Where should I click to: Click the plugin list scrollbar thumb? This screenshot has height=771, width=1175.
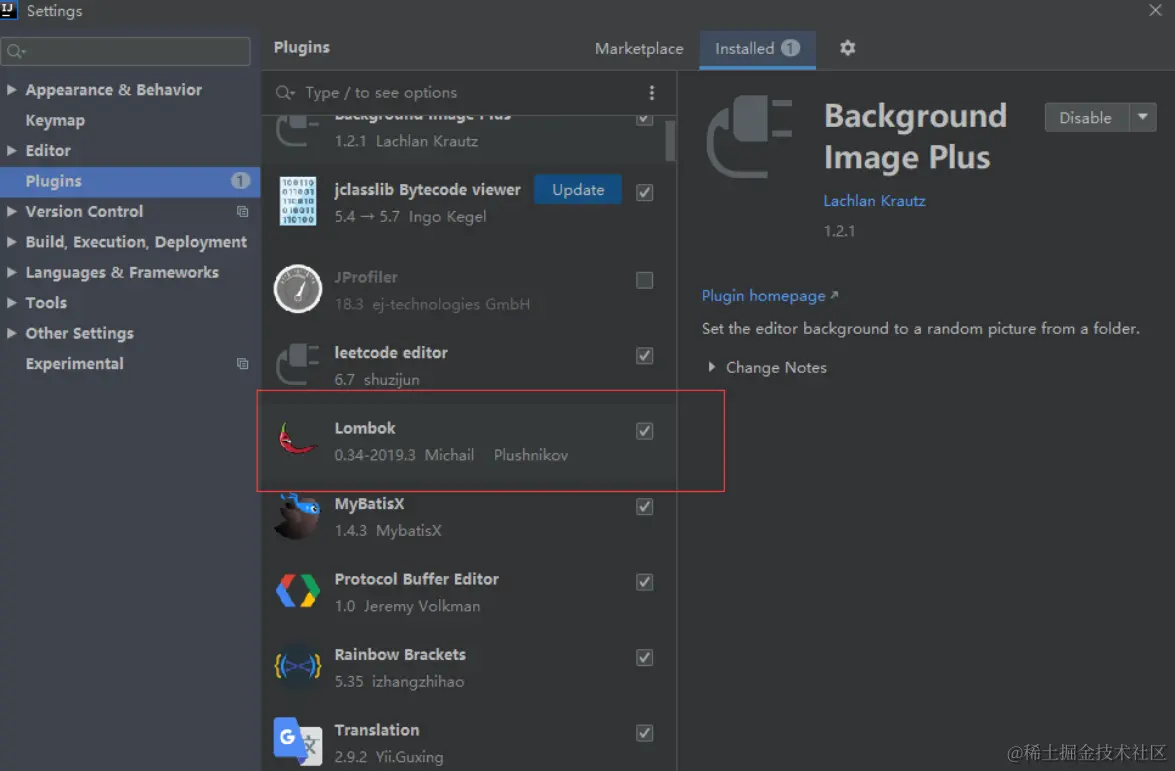click(671, 140)
